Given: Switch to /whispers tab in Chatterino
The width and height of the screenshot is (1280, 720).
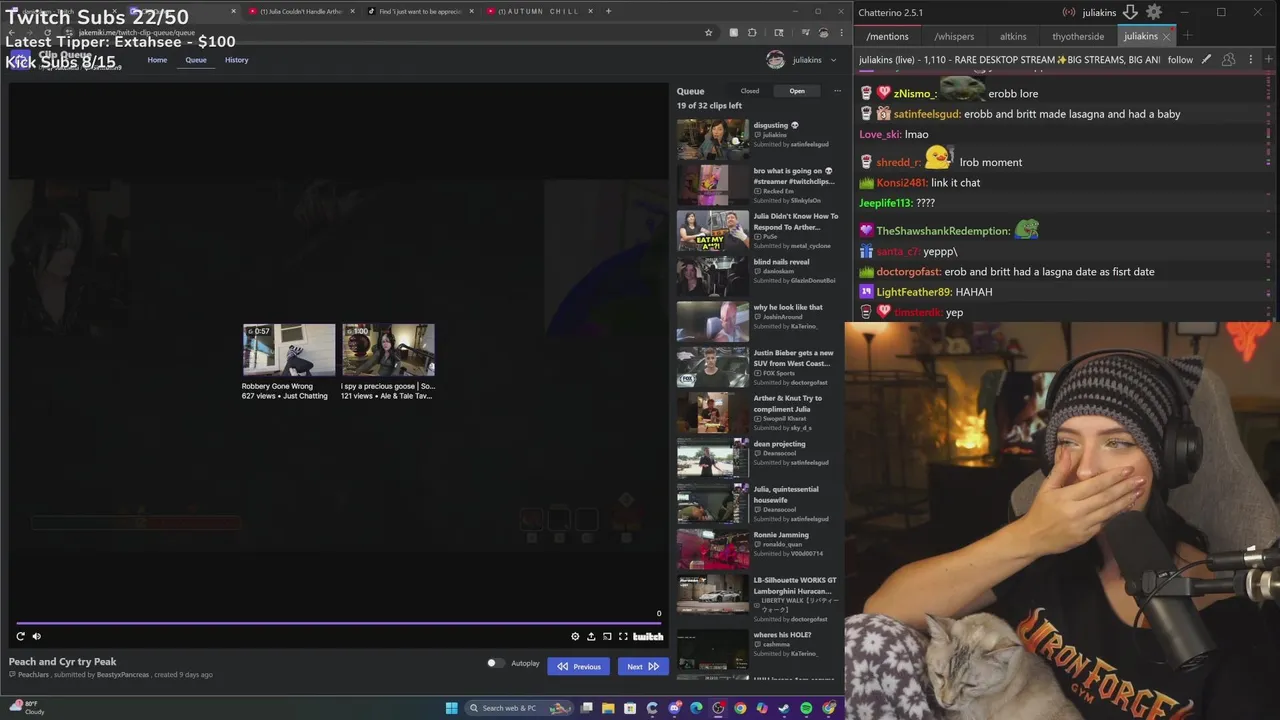Looking at the screenshot, I should tap(954, 36).
